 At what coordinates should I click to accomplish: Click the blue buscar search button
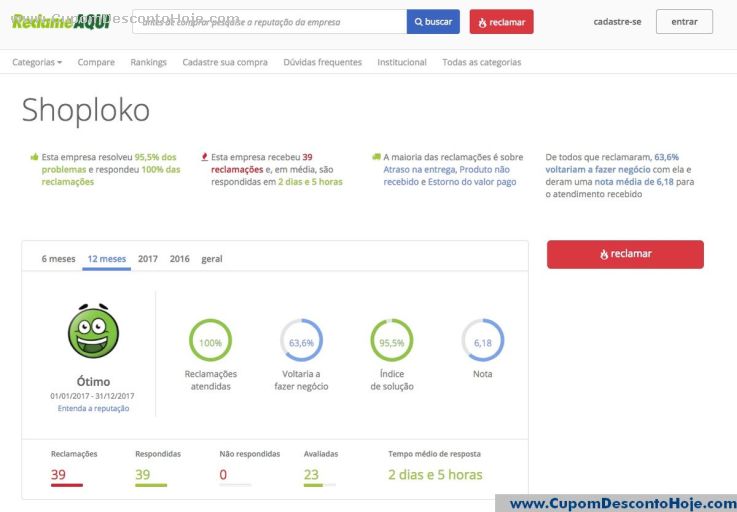click(x=433, y=22)
